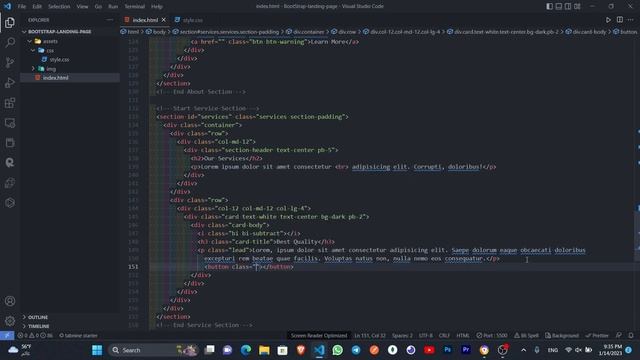Viewport: 640px width, 360px height.
Task: Open the Selection menu
Action: click(59, 7)
